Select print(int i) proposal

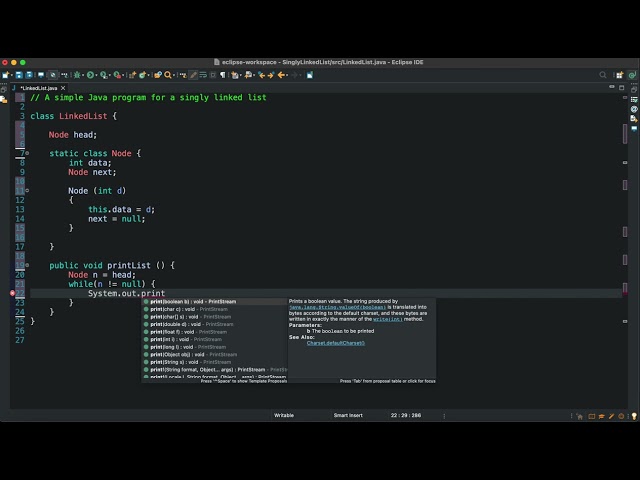coord(214,339)
